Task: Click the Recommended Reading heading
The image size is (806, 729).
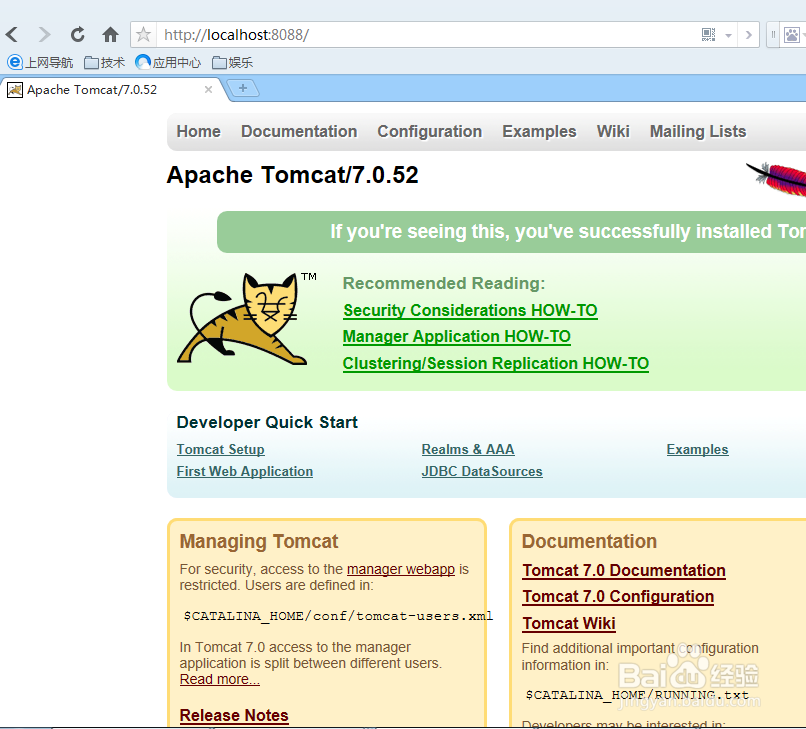Action: tap(444, 283)
